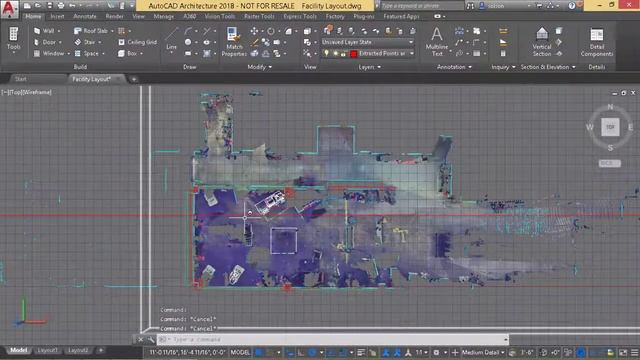Viewport: 640px width, 360px height.
Task: Expand the Inquiry panel
Action: [503, 67]
